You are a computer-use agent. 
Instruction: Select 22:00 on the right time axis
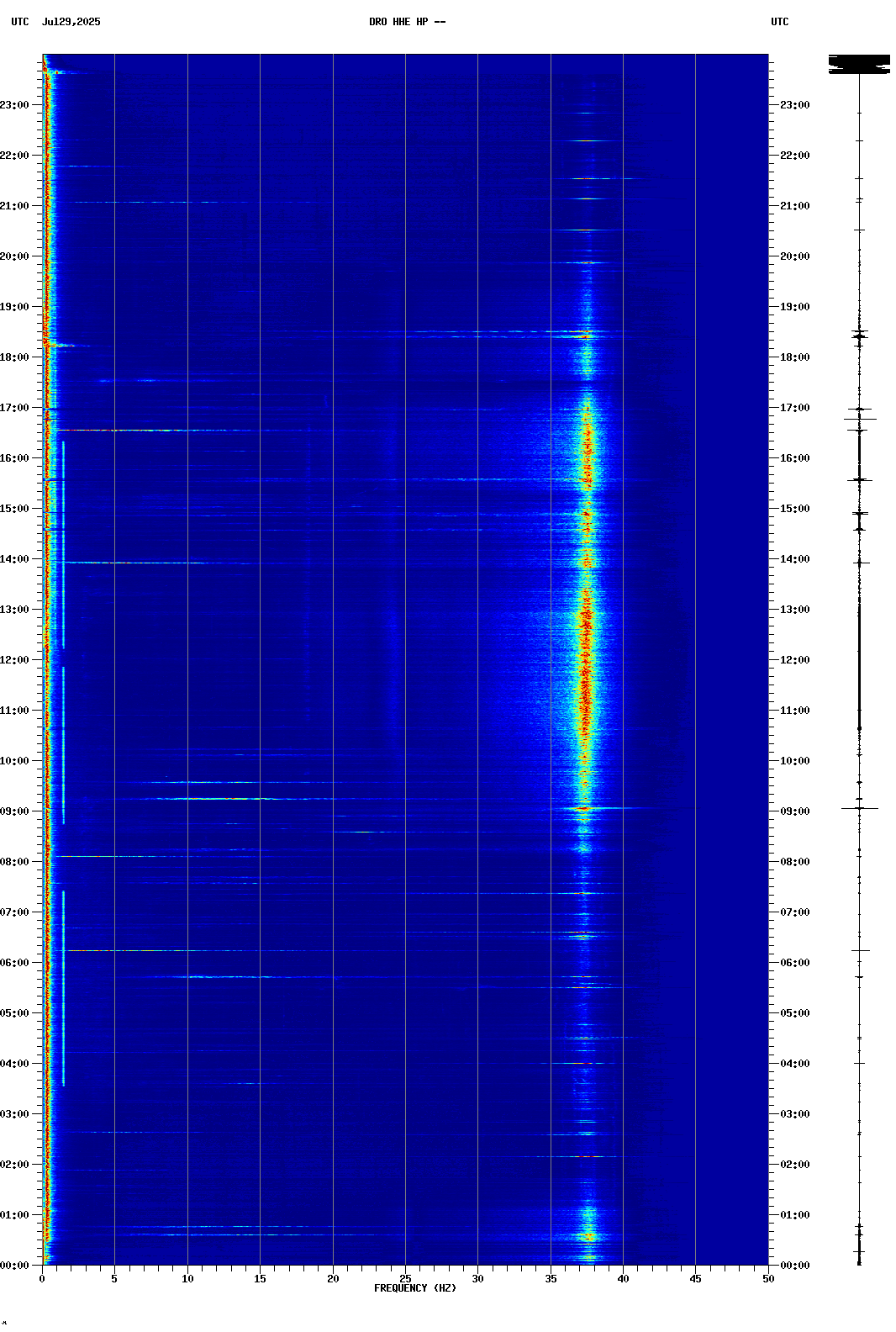[x=795, y=156]
